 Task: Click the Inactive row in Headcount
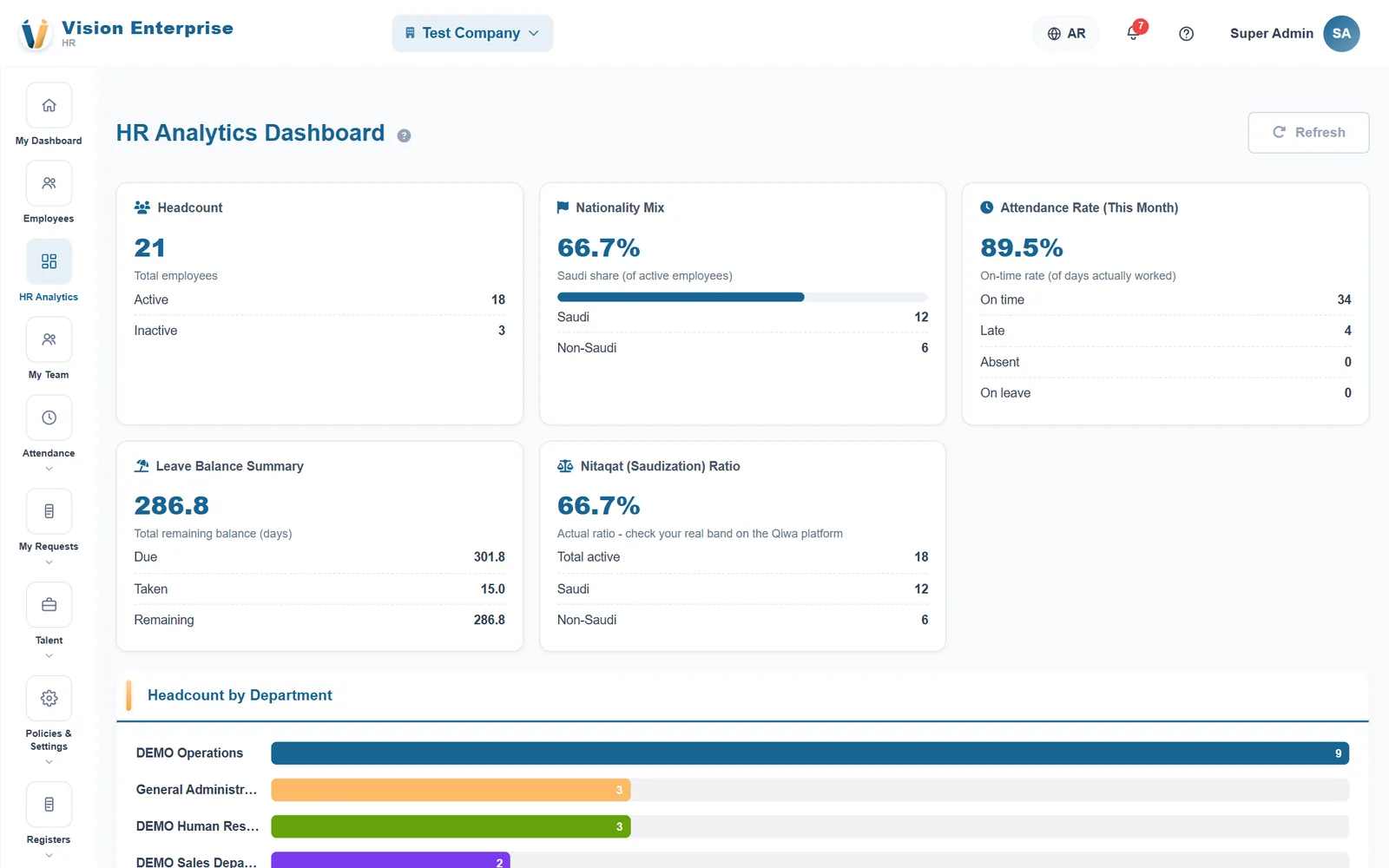[x=319, y=331]
